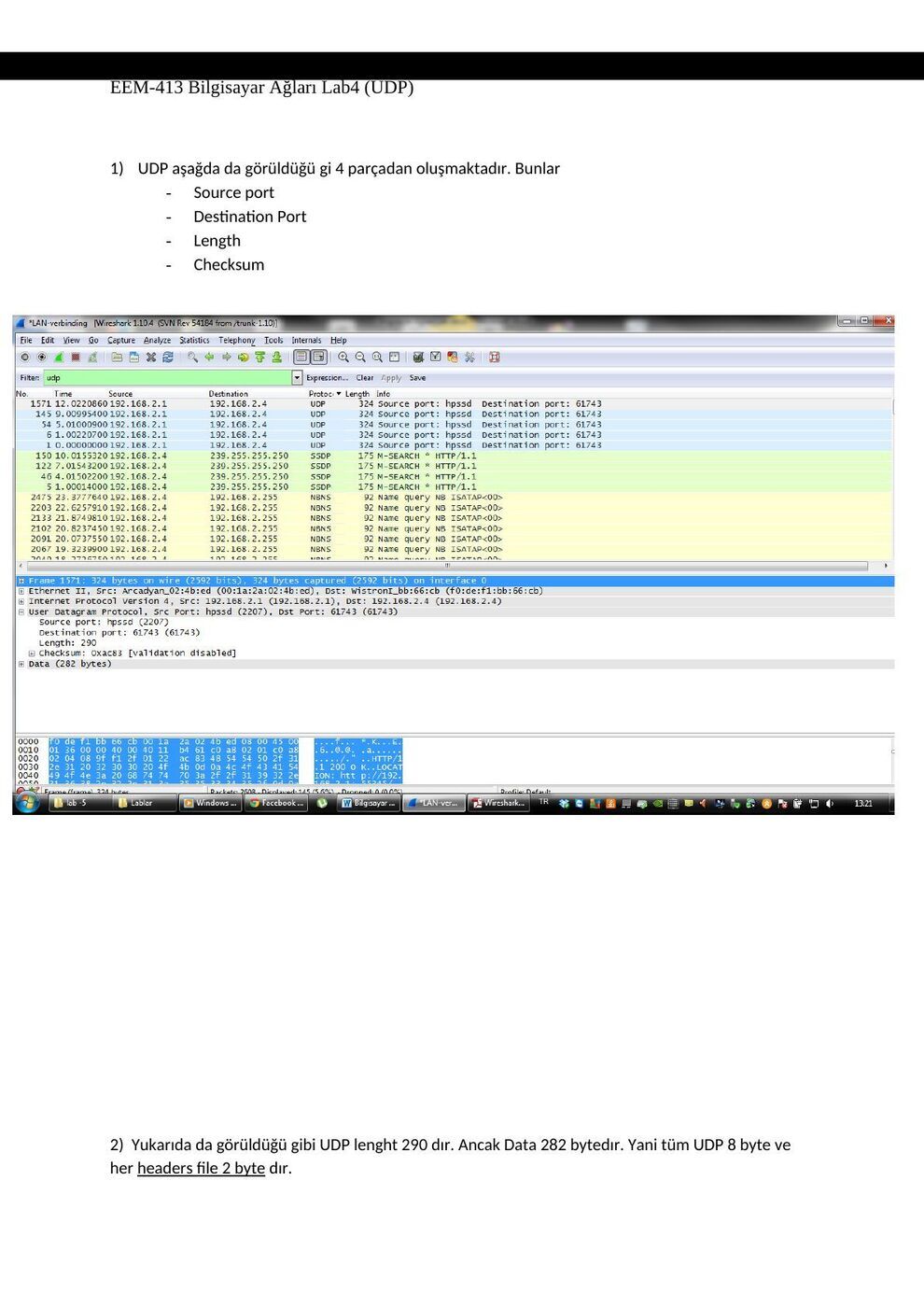Toggle auto scroll in live capture

(x=318, y=358)
